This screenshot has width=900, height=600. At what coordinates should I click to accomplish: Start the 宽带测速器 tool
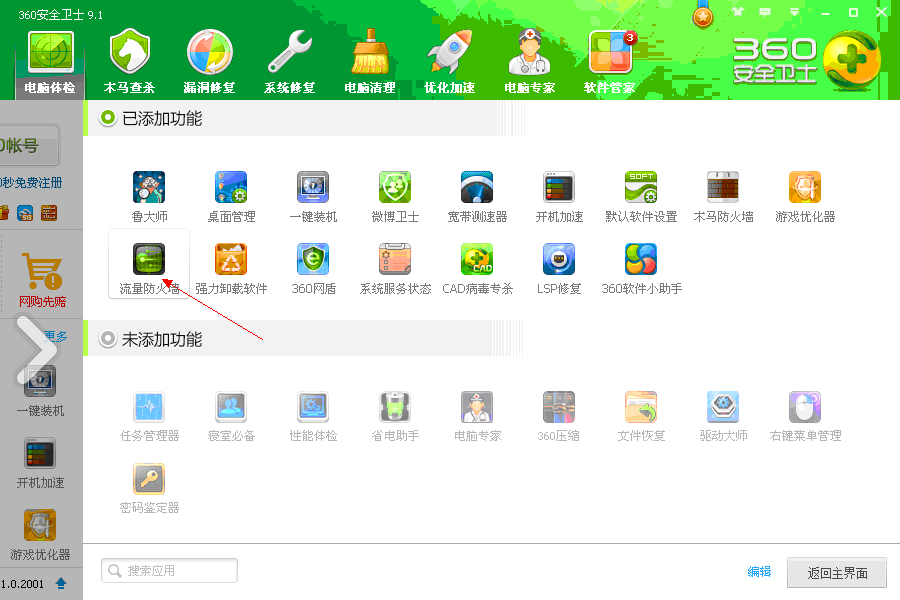point(477,197)
